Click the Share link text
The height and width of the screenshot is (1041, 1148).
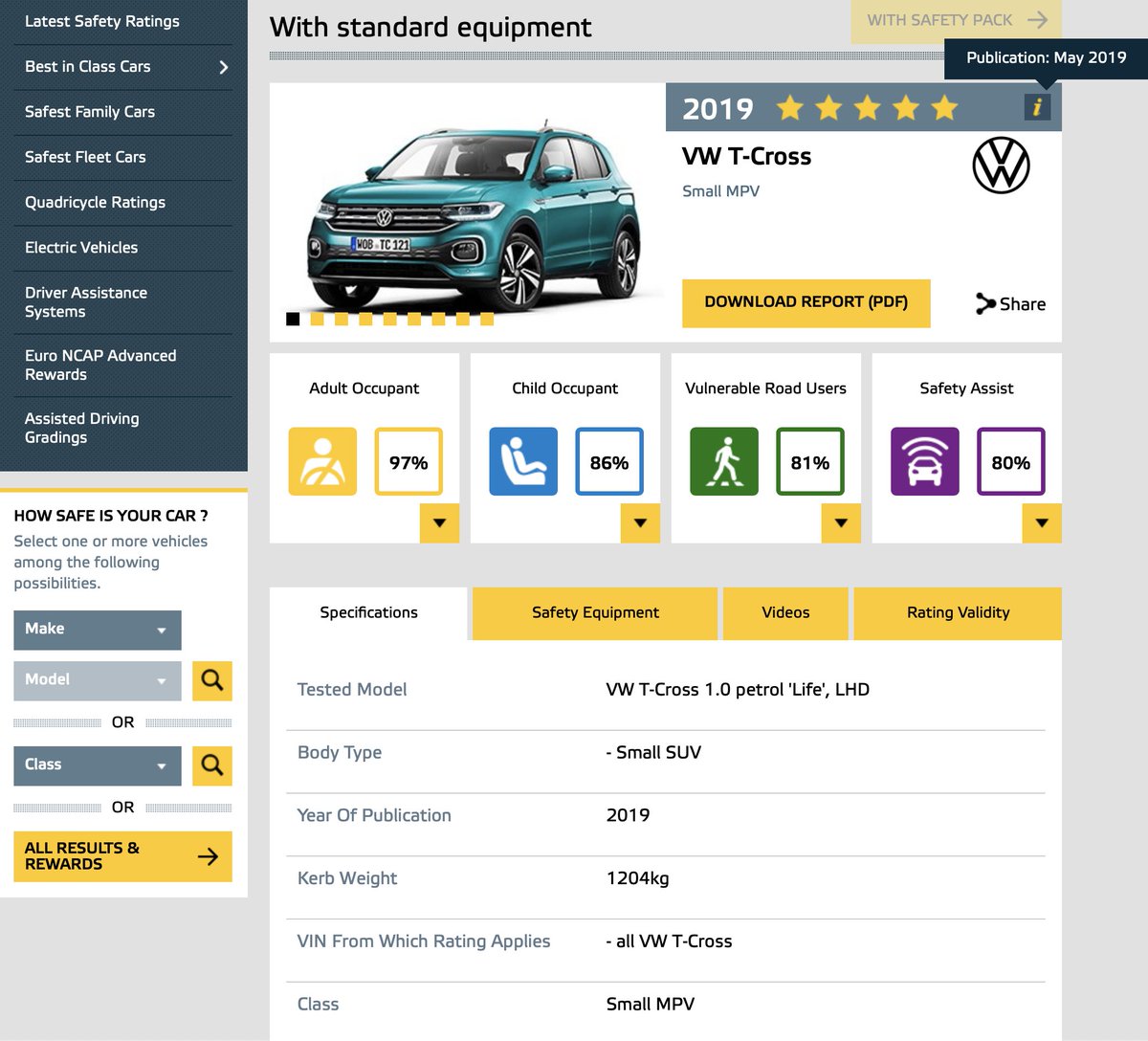point(1023,304)
